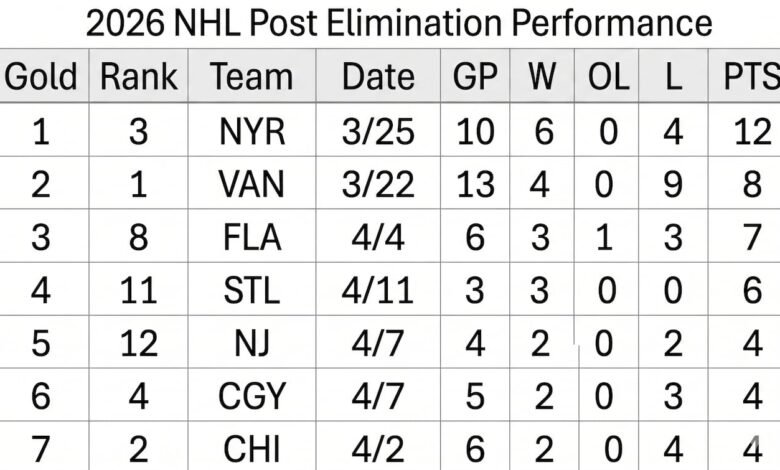
Task: Select the VAN team cell
Action: 251,184
